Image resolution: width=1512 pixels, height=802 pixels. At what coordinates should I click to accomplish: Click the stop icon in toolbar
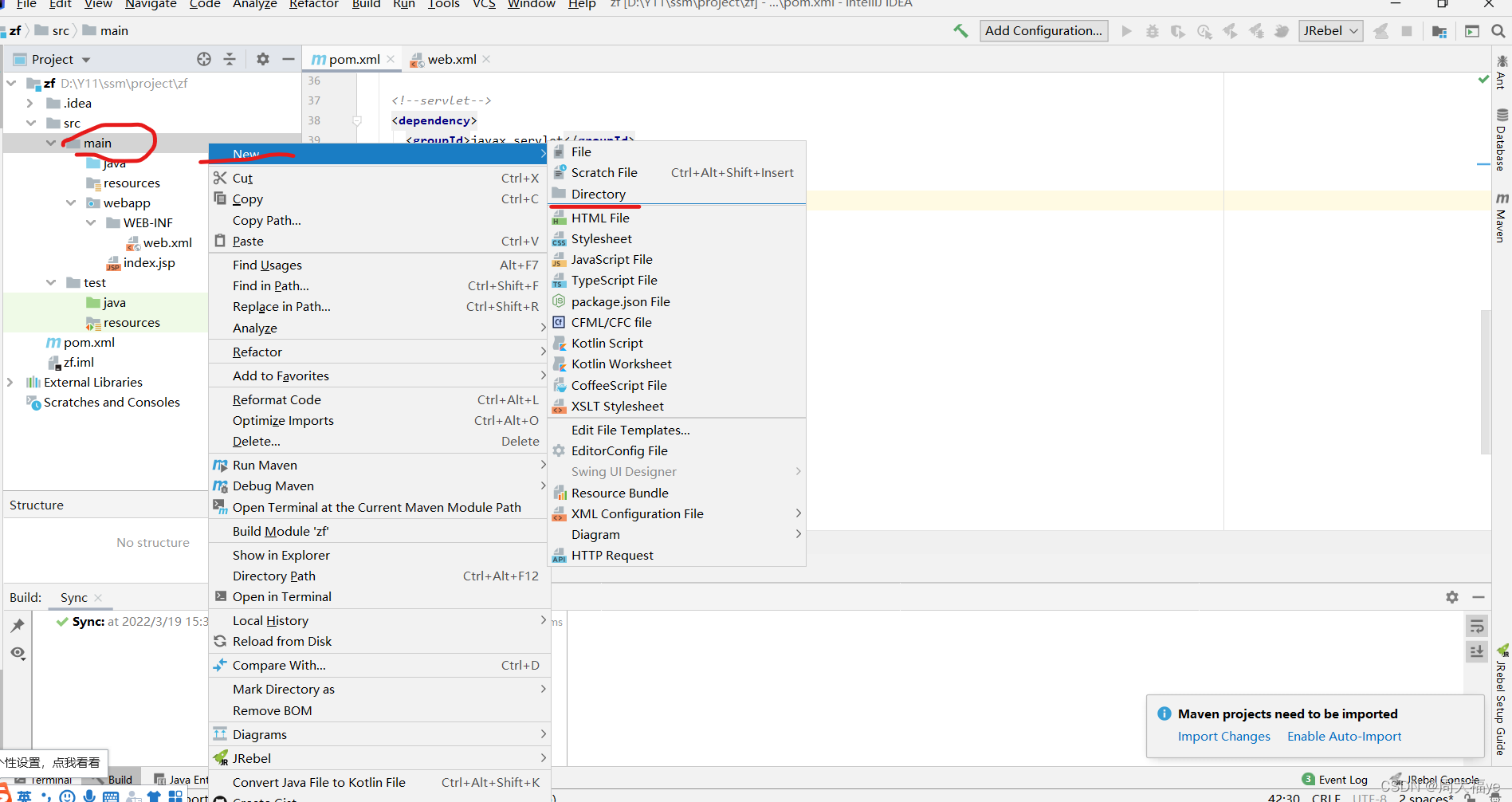pyautogui.click(x=1407, y=31)
